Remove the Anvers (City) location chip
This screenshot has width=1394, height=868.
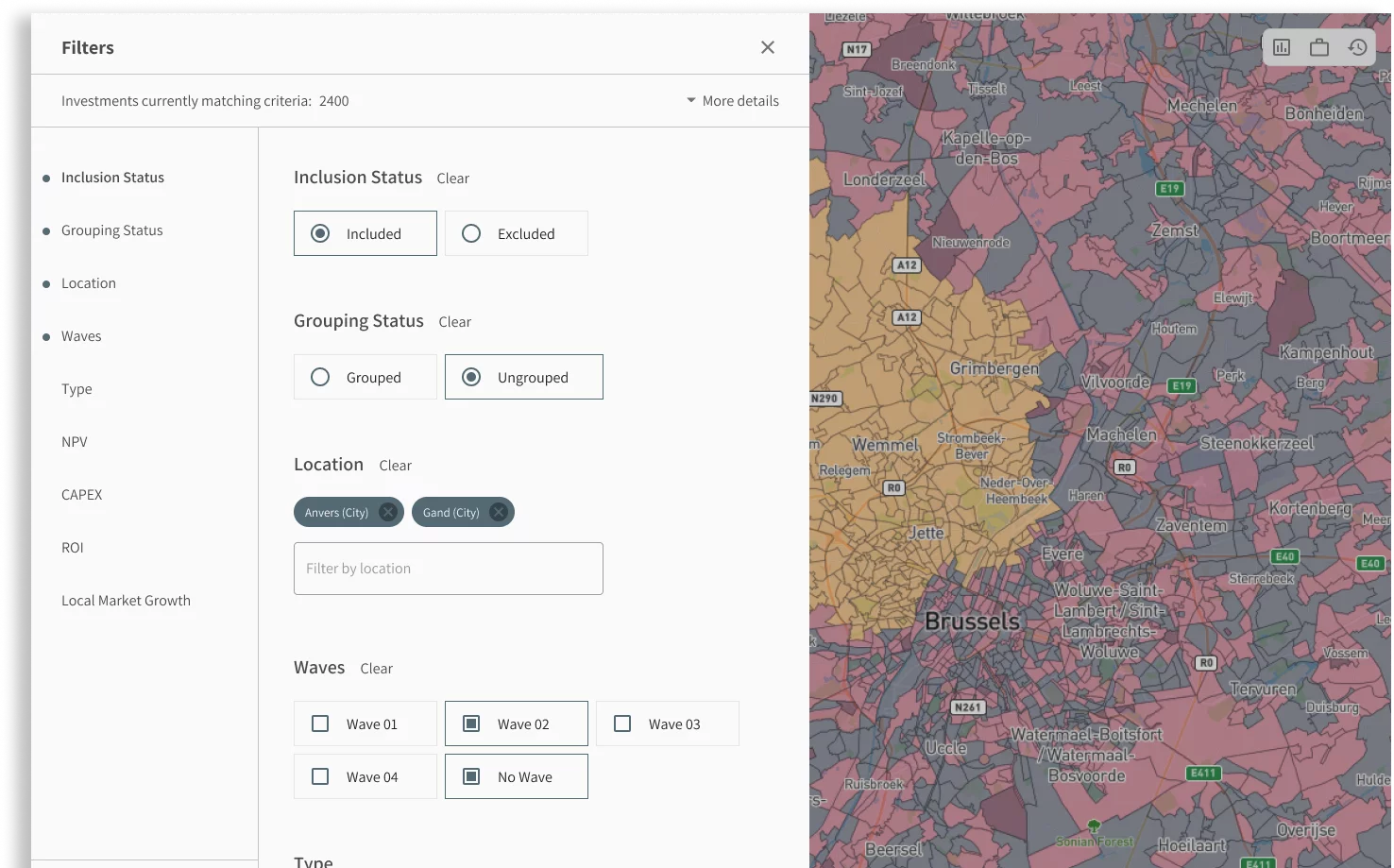(388, 512)
